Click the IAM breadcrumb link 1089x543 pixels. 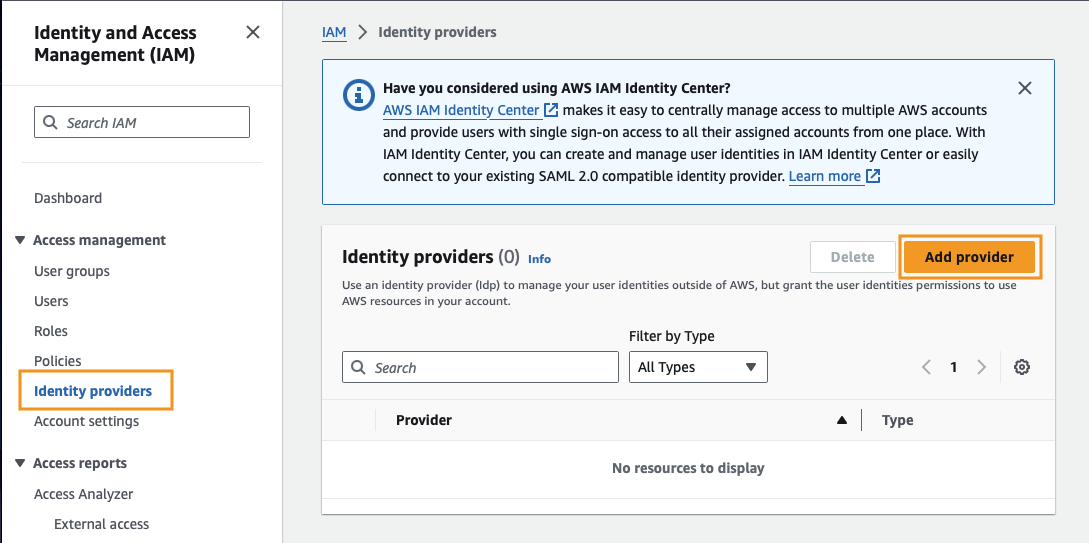click(x=334, y=32)
